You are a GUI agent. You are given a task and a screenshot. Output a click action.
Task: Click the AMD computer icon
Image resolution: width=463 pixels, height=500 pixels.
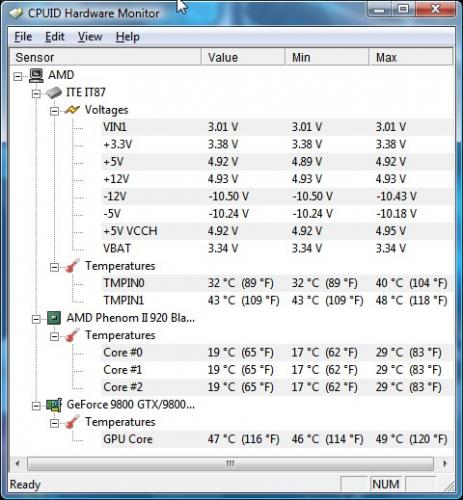(36, 75)
